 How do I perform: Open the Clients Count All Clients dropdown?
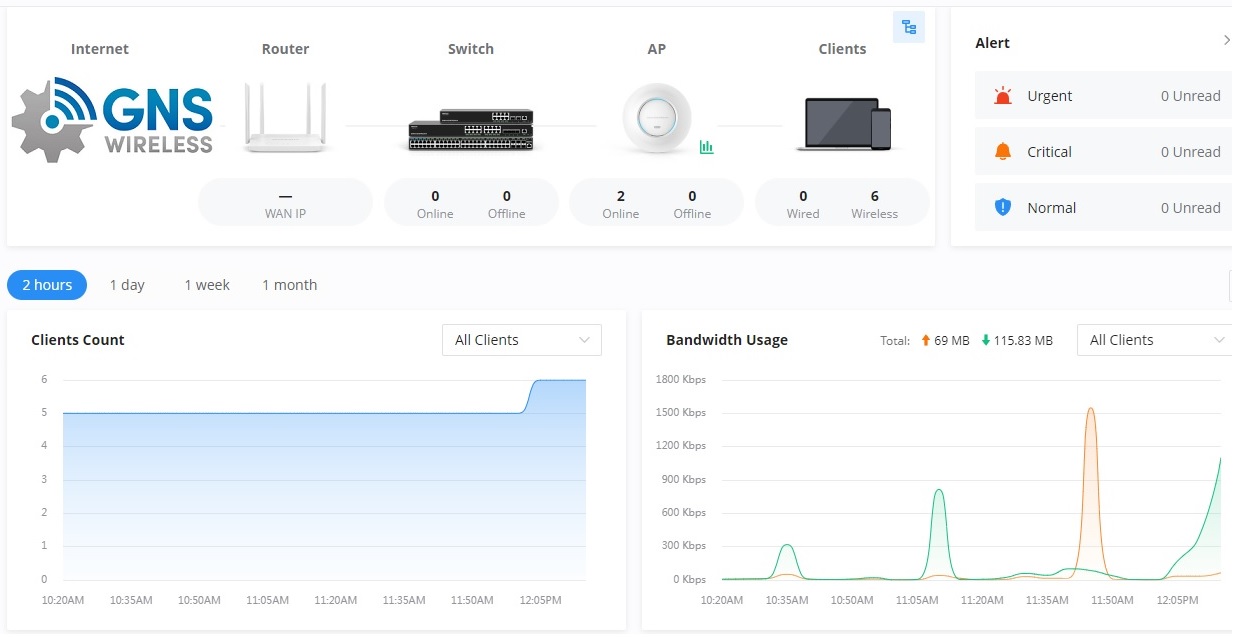point(522,340)
